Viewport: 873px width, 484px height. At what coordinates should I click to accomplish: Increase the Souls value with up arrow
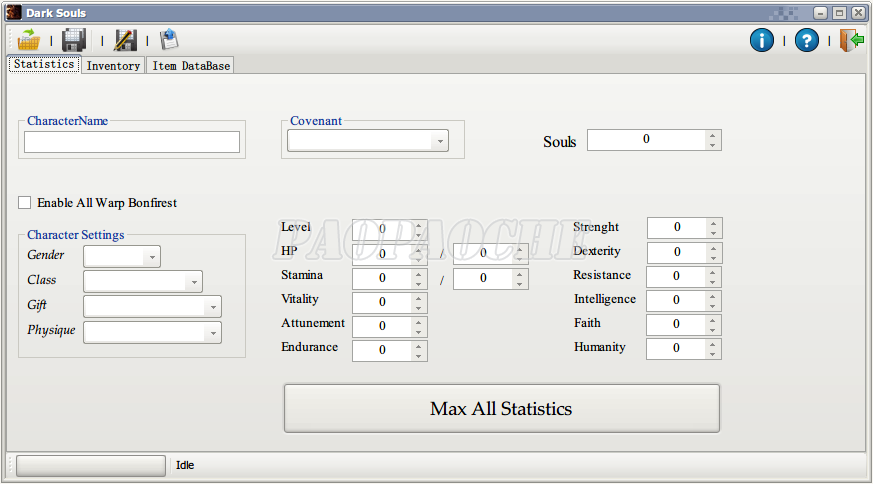pos(713,135)
